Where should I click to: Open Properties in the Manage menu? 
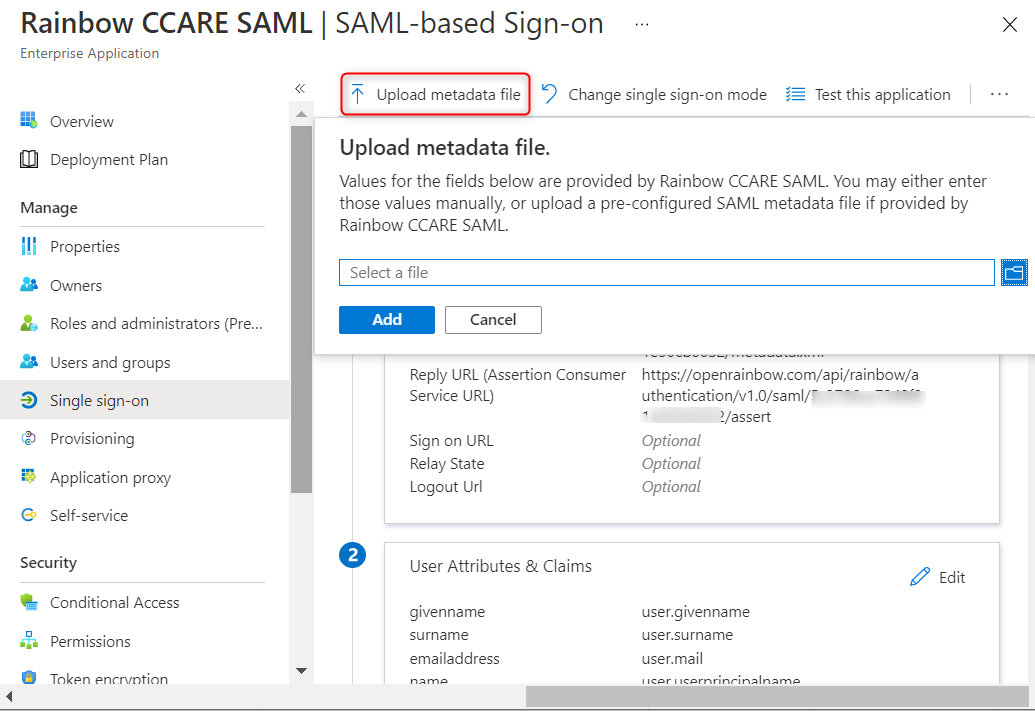(85, 246)
